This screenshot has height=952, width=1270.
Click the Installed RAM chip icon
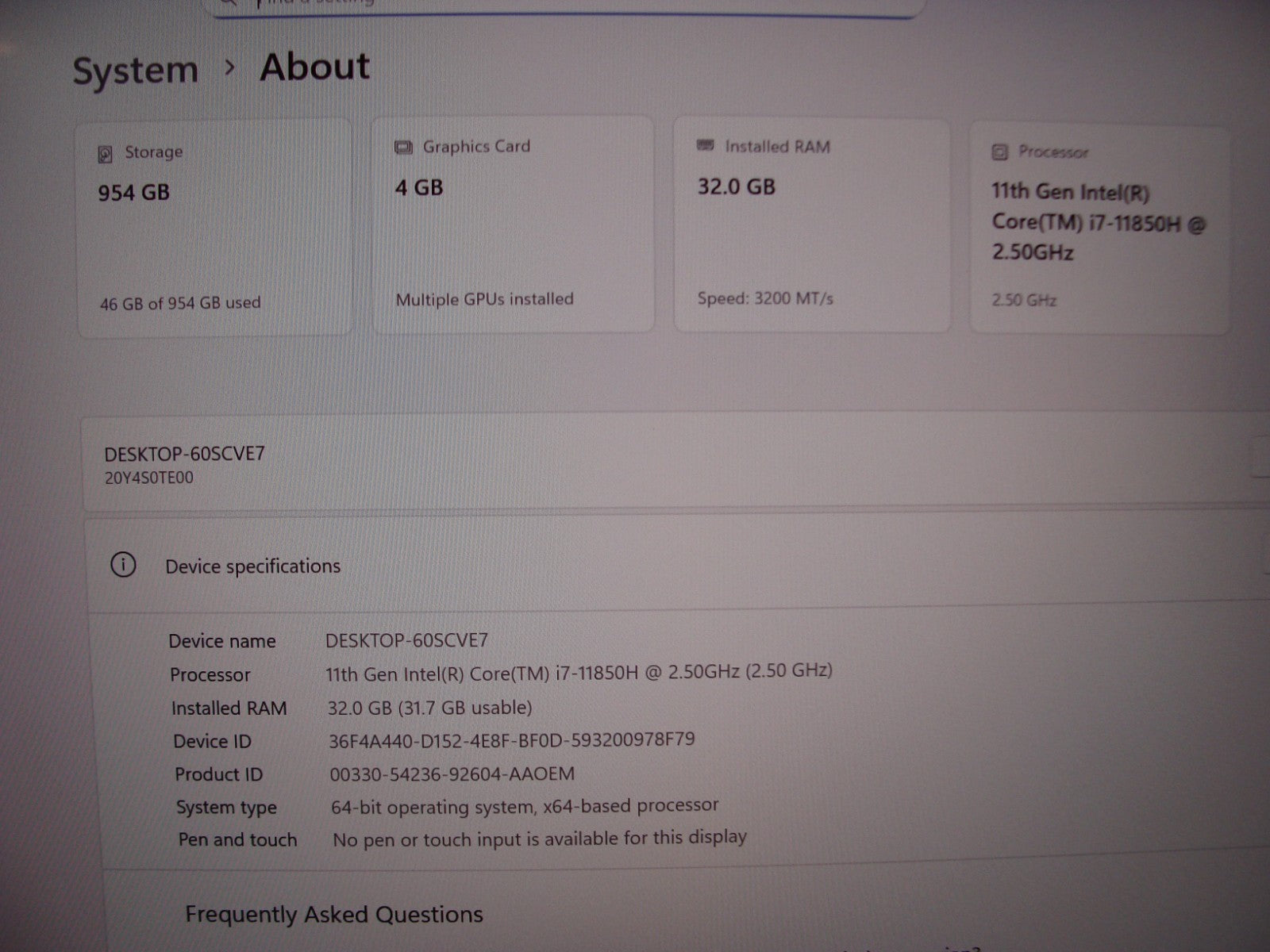pyautogui.click(x=705, y=146)
